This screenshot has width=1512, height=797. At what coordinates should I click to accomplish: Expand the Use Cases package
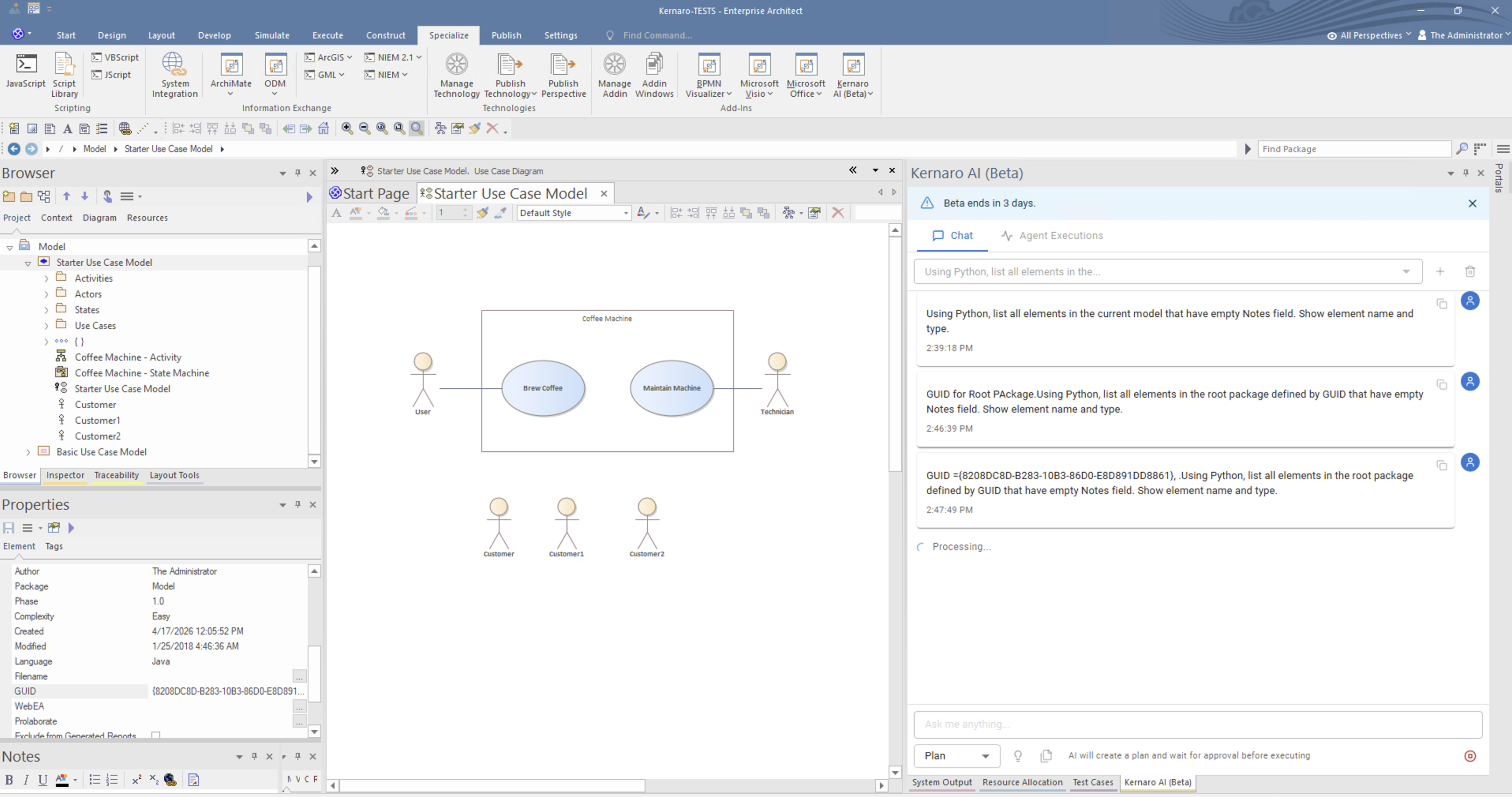point(46,326)
